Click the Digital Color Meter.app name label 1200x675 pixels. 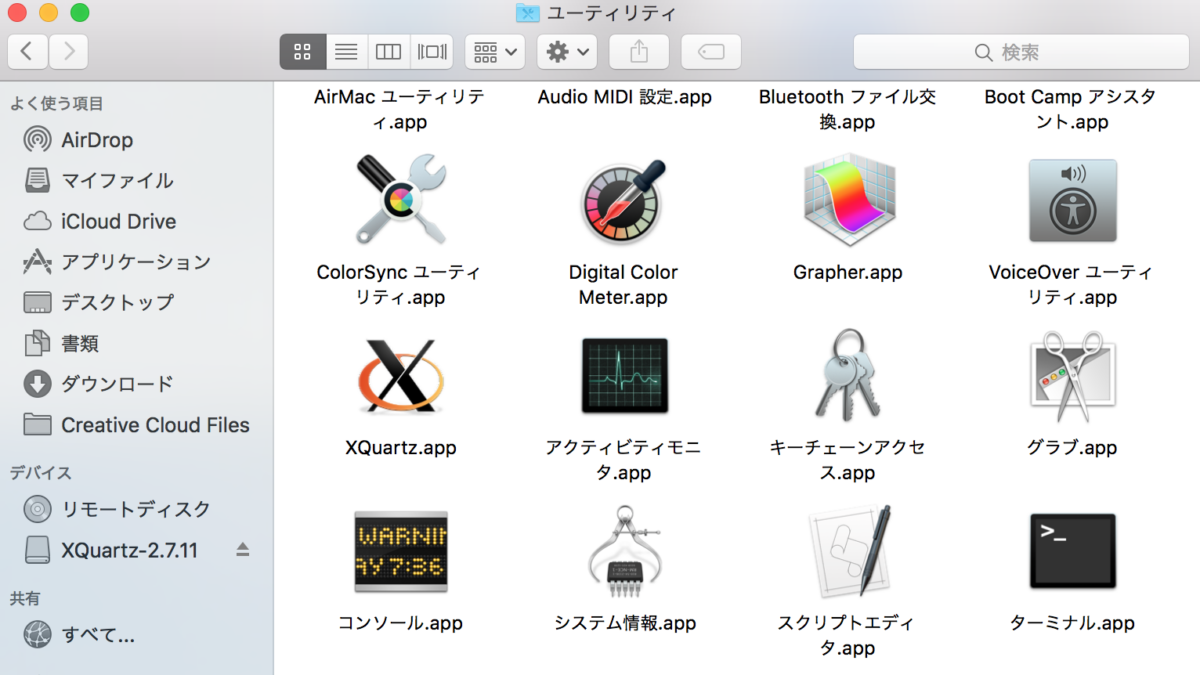623,284
